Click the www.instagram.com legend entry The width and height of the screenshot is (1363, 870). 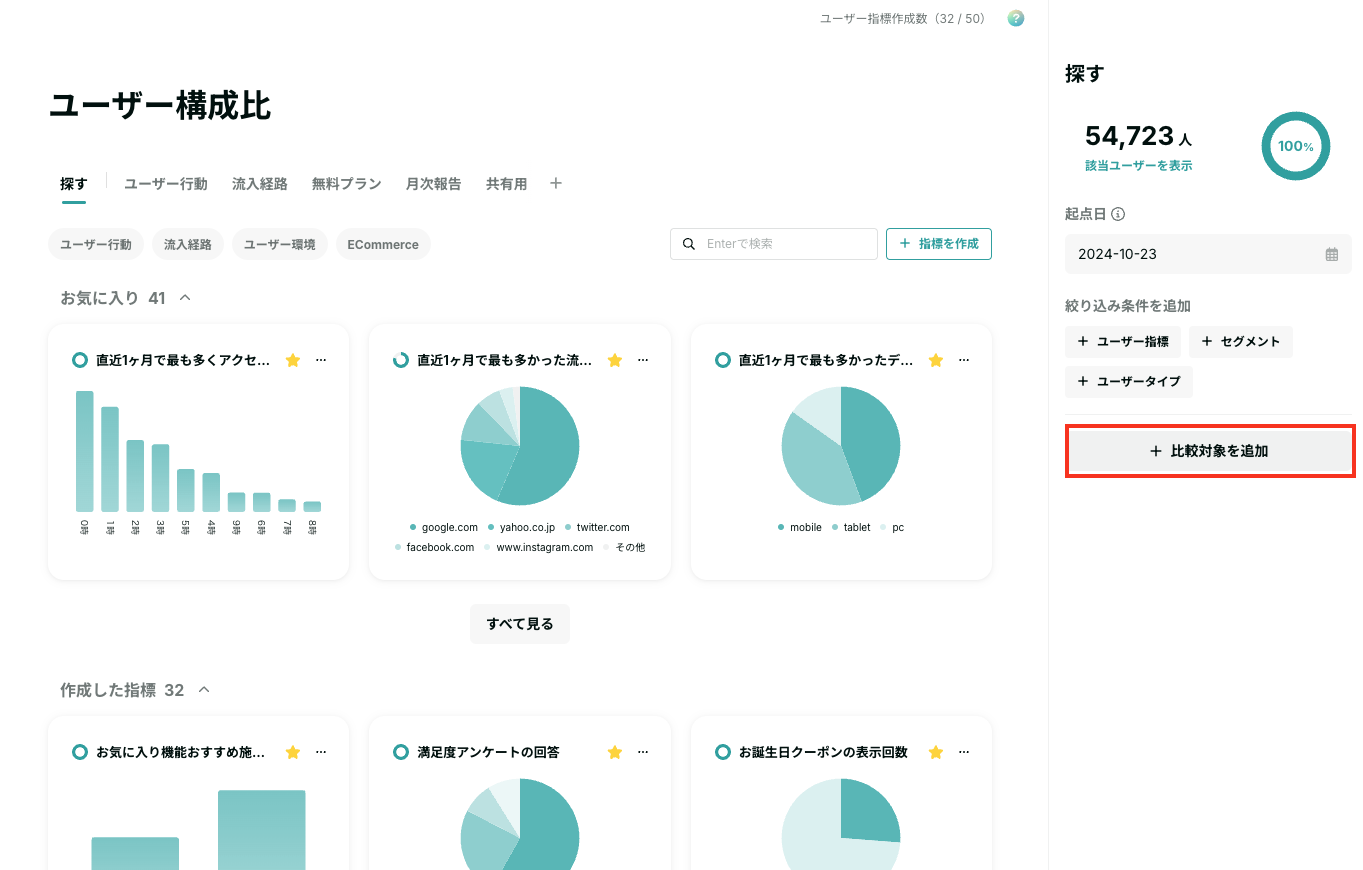coord(539,548)
